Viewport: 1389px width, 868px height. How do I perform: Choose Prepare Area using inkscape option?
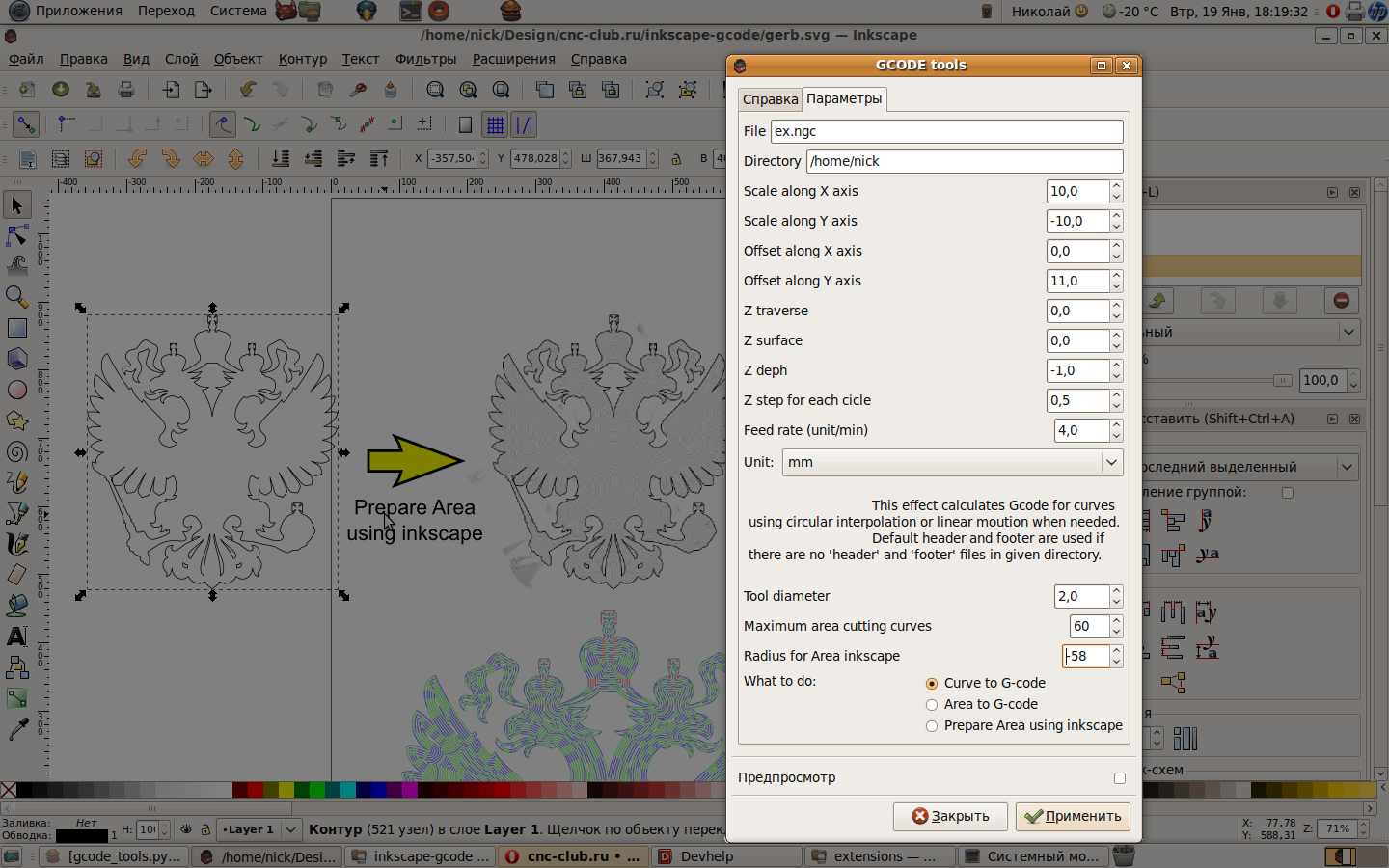(x=932, y=726)
